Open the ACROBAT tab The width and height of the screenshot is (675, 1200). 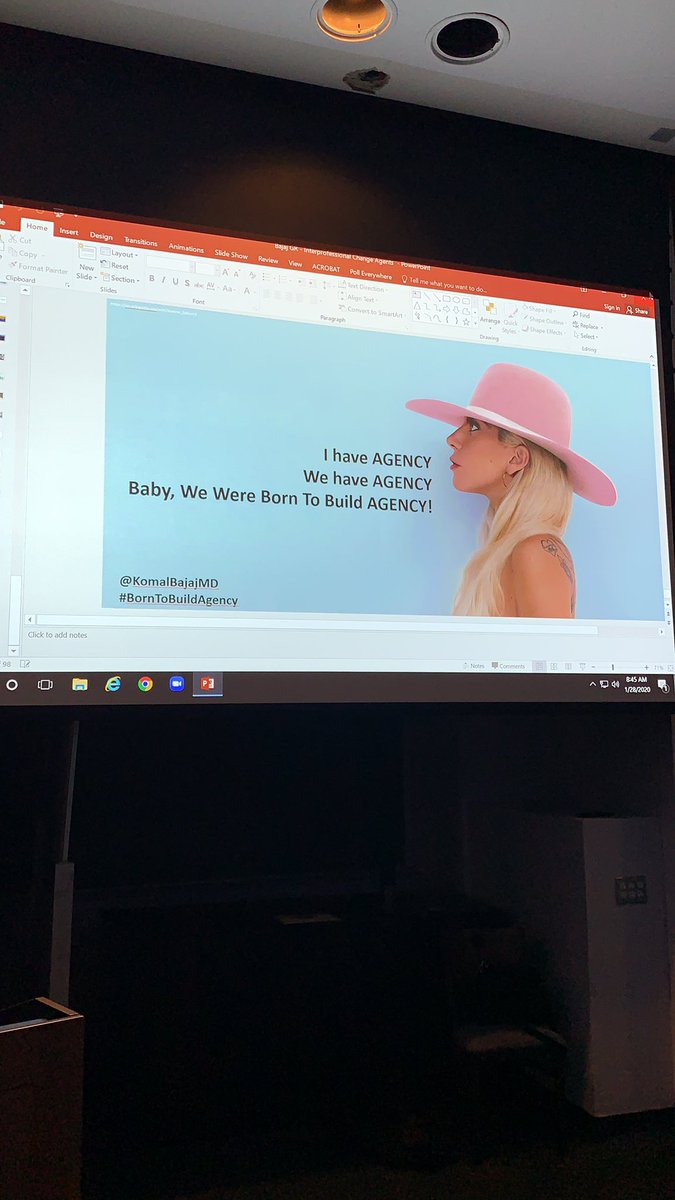325,268
